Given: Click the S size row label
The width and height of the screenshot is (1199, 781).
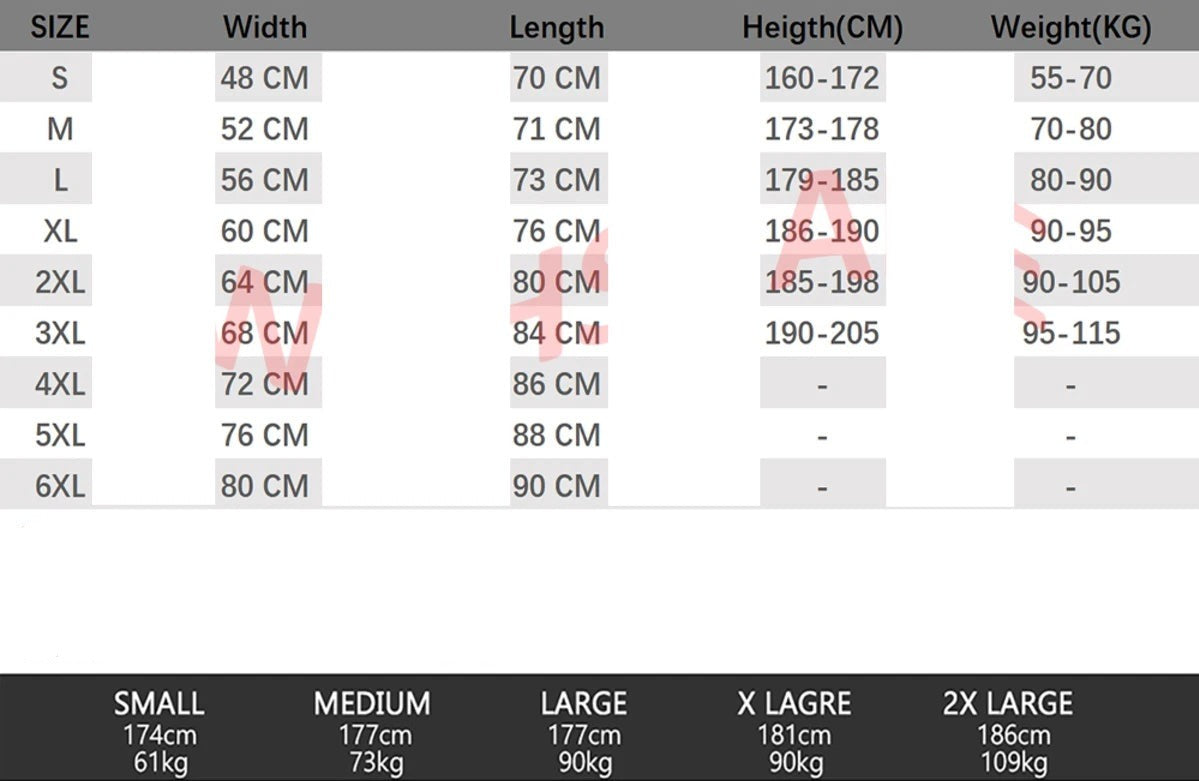Looking at the screenshot, I should 59,78.
